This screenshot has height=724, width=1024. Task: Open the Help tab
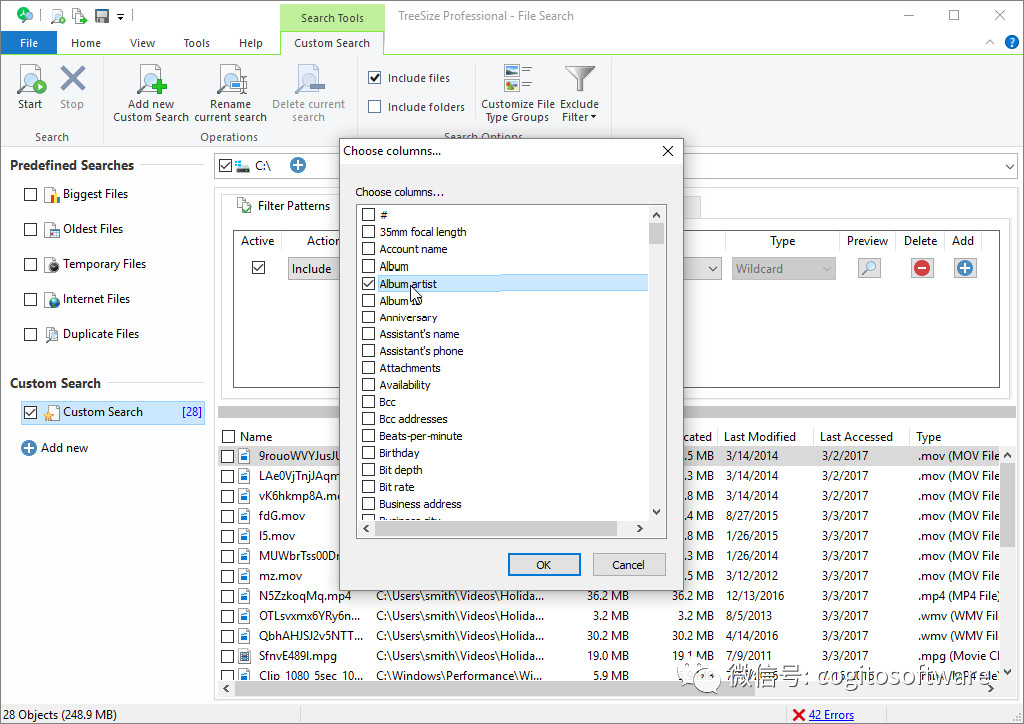pos(251,43)
